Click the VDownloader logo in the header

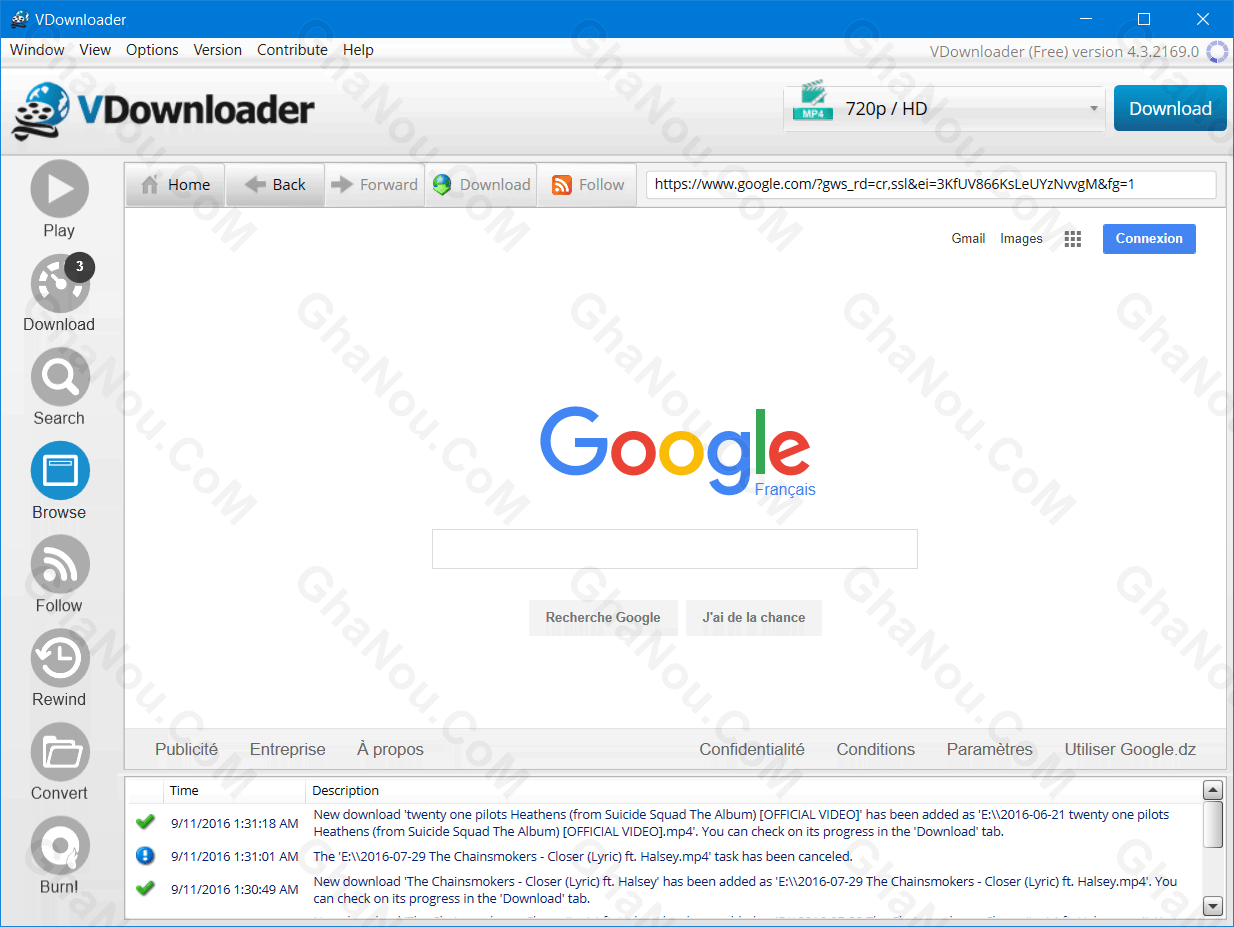(163, 109)
